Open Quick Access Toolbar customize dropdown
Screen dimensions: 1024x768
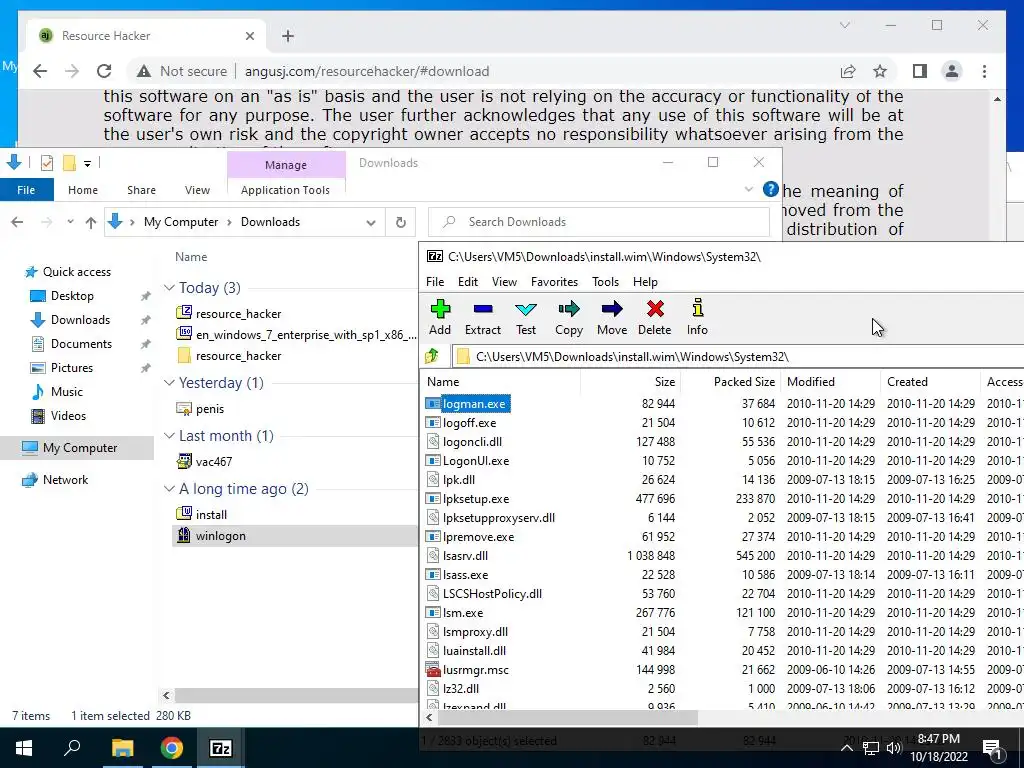[88, 163]
